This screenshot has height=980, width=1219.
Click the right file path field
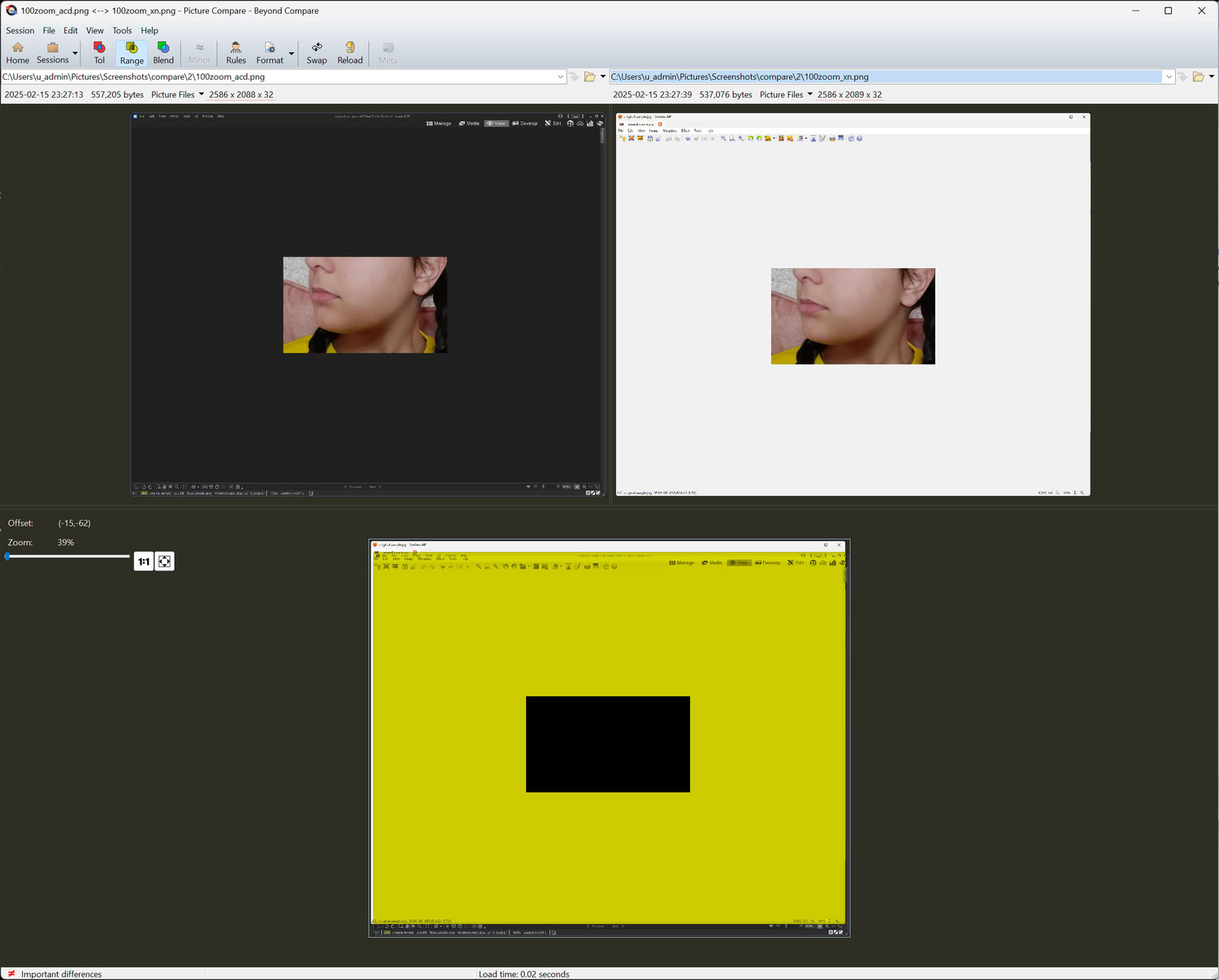tap(884, 77)
